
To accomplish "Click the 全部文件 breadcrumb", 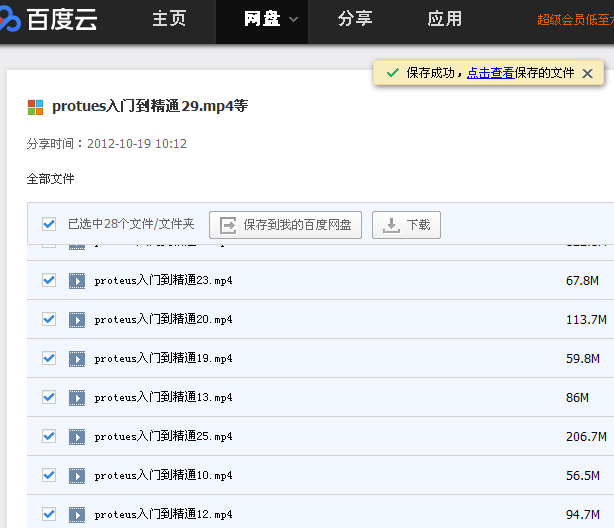I will click(x=51, y=179).
